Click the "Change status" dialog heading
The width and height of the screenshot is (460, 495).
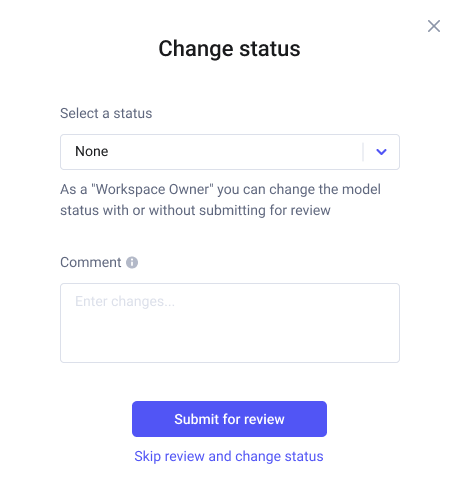(x=229, y=49)
